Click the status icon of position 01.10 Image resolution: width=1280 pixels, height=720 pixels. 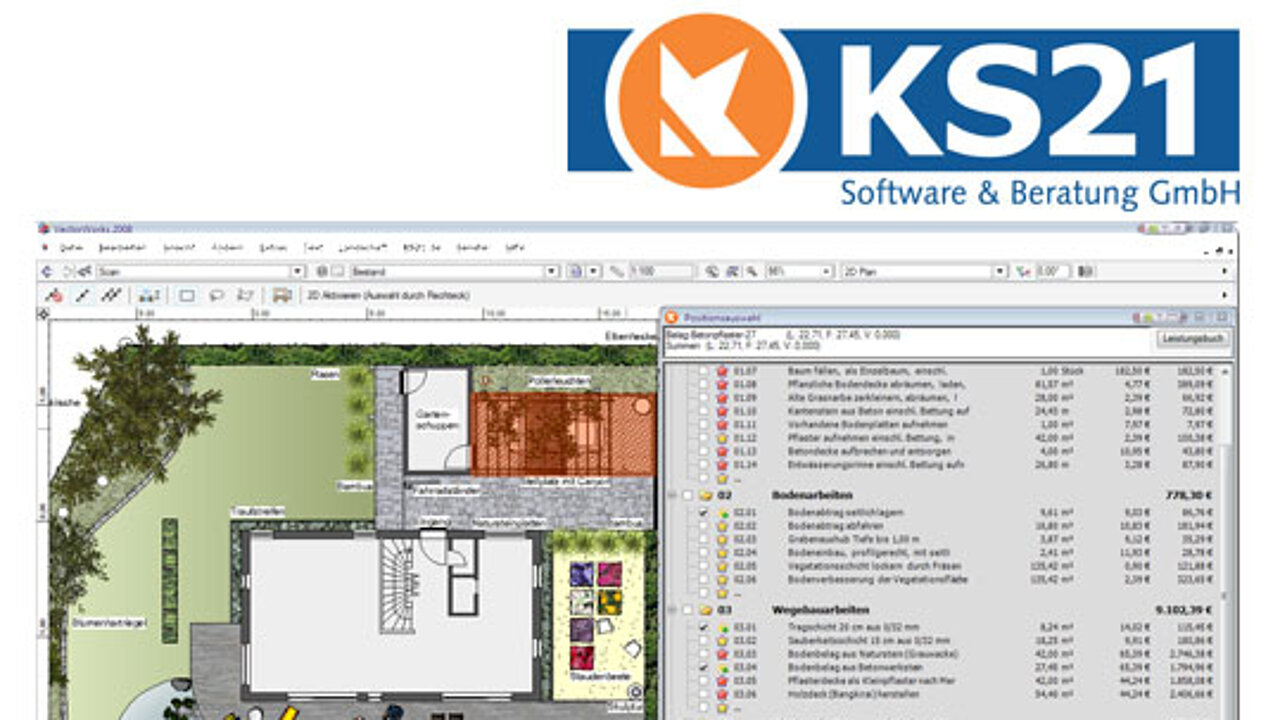pyautogui.click(x=721, y=411)
